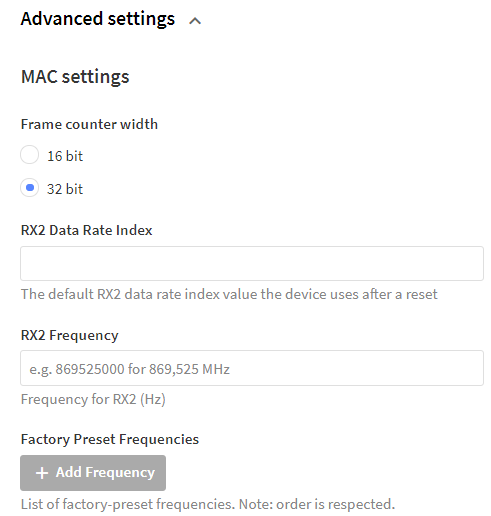Click the Factory Preset Frequencies label
491x516 pixels.
[x=110, y=439]
